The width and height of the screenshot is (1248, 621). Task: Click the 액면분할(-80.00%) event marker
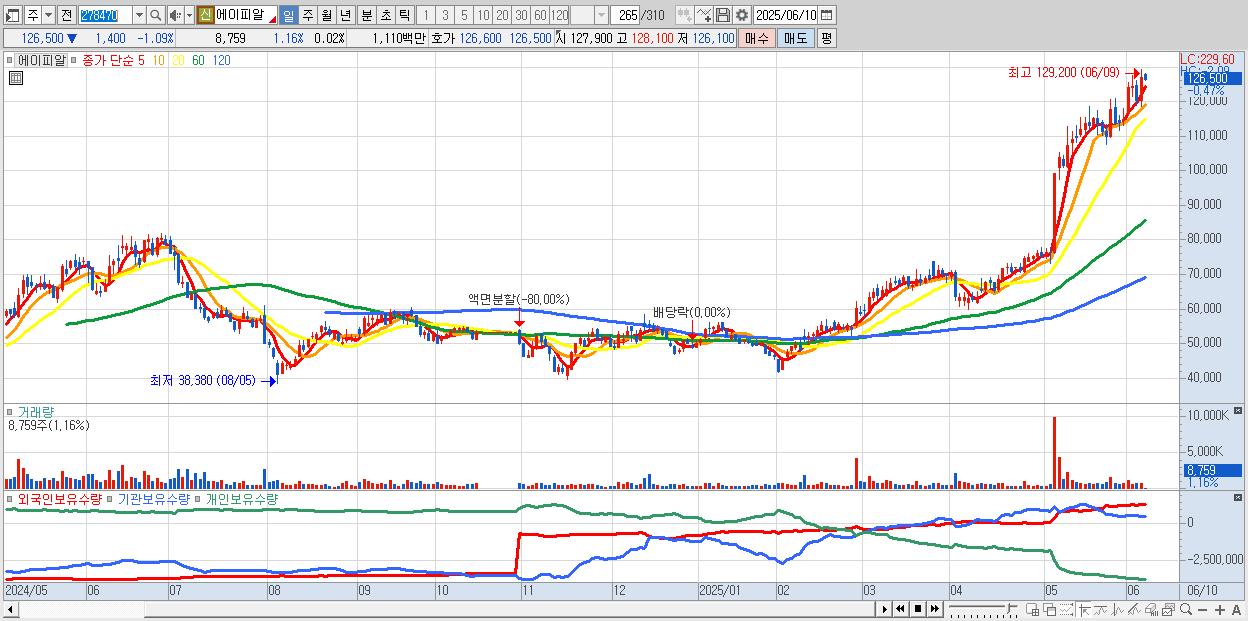[x=518, y=299]
